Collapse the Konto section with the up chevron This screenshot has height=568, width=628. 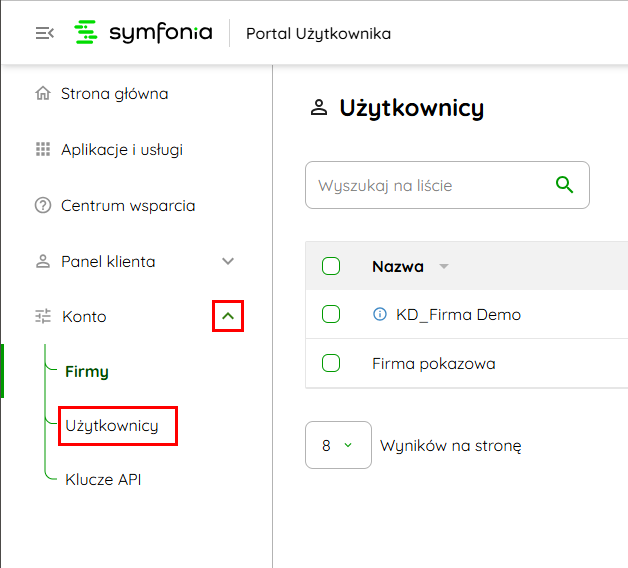click(x=228, y=316)
